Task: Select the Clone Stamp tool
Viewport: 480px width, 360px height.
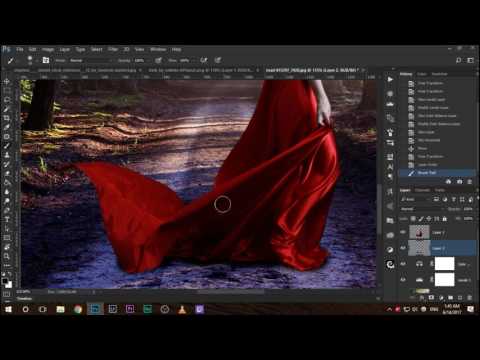Action: 7,155
